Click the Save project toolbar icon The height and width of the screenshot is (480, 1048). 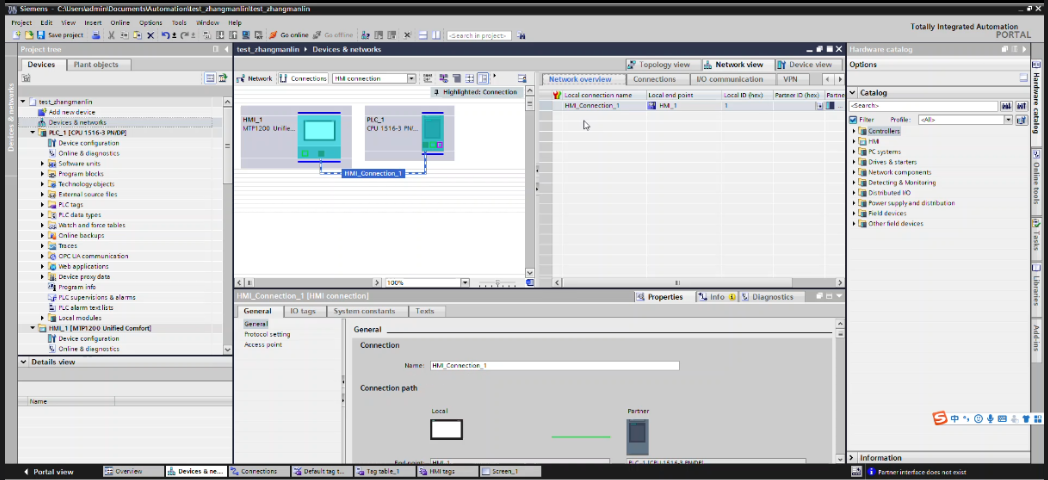point(41,35)
